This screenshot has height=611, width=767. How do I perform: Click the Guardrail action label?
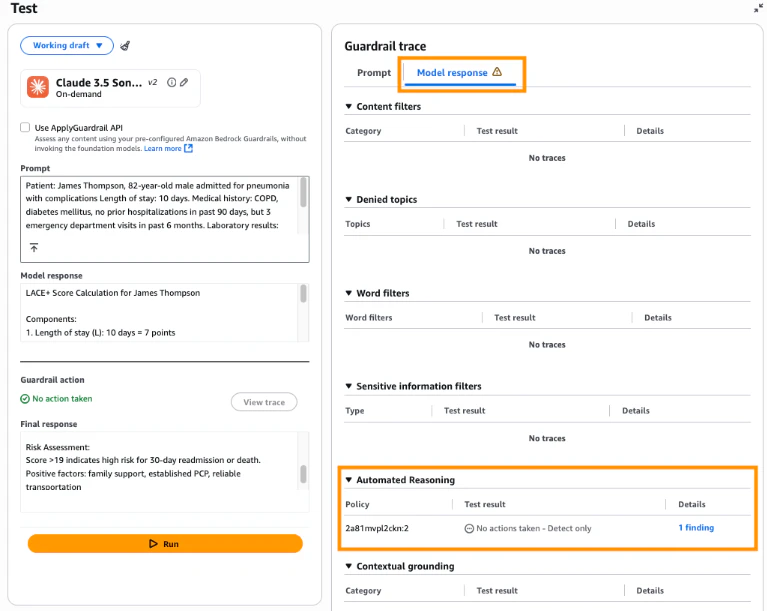pyautogui.click(x=52, y=380)
